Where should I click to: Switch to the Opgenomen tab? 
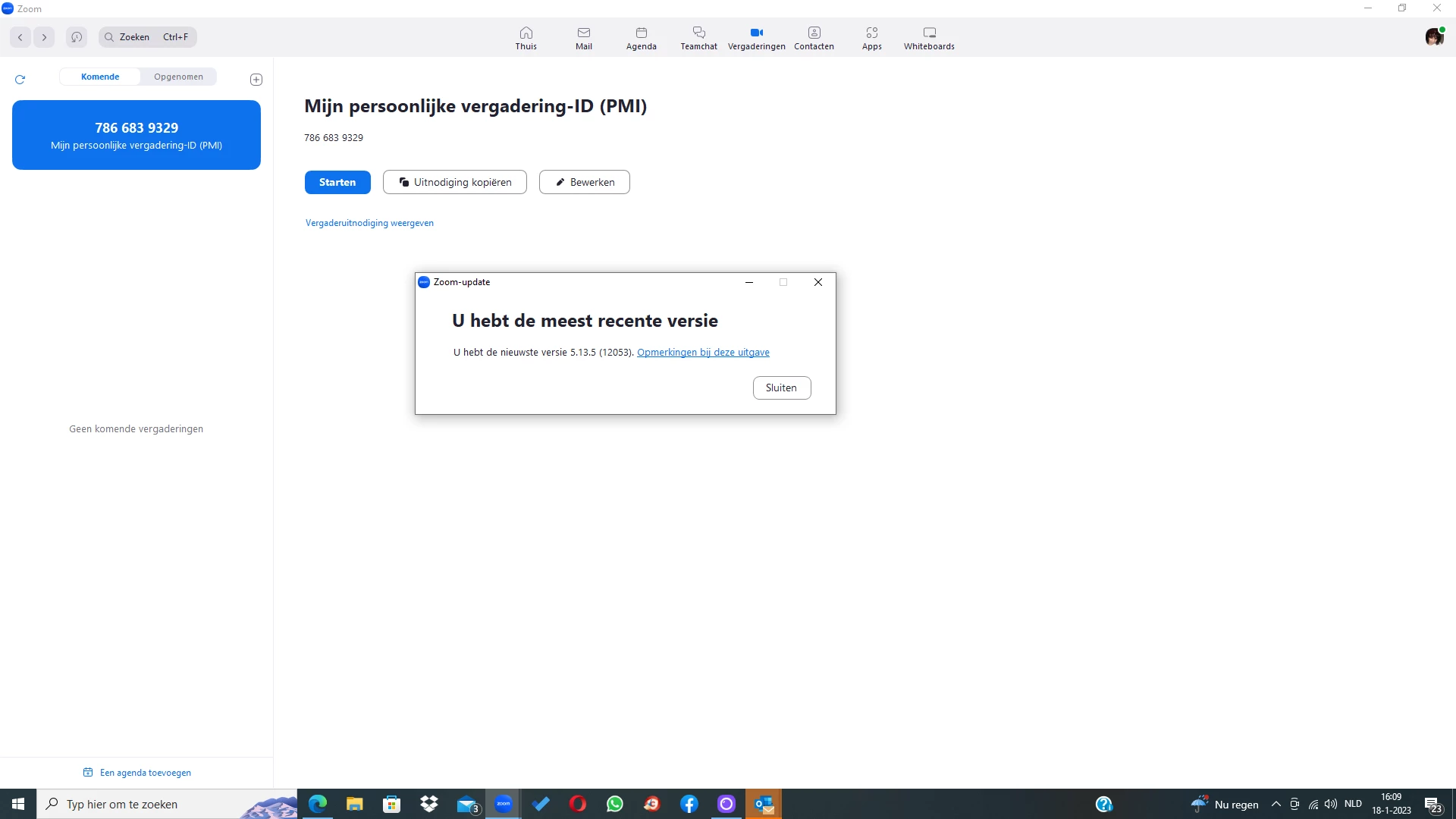(178, 77)
